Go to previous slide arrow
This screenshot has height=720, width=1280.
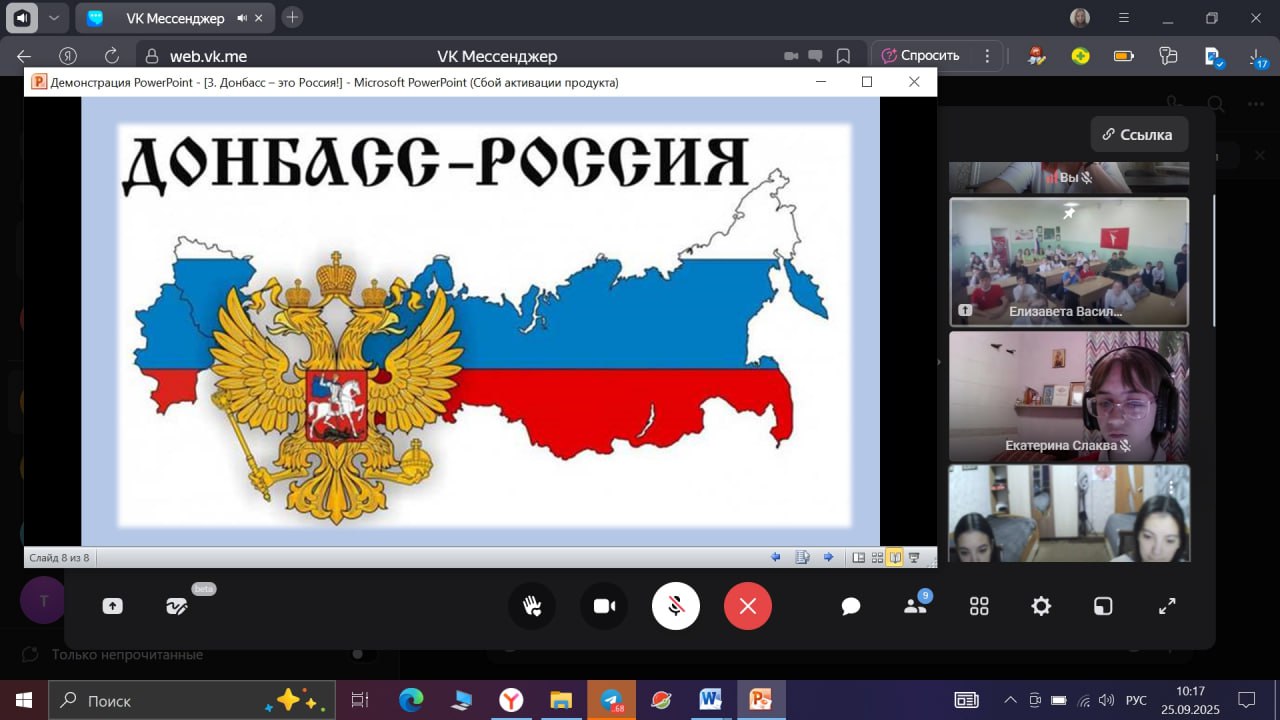[776, 557]
